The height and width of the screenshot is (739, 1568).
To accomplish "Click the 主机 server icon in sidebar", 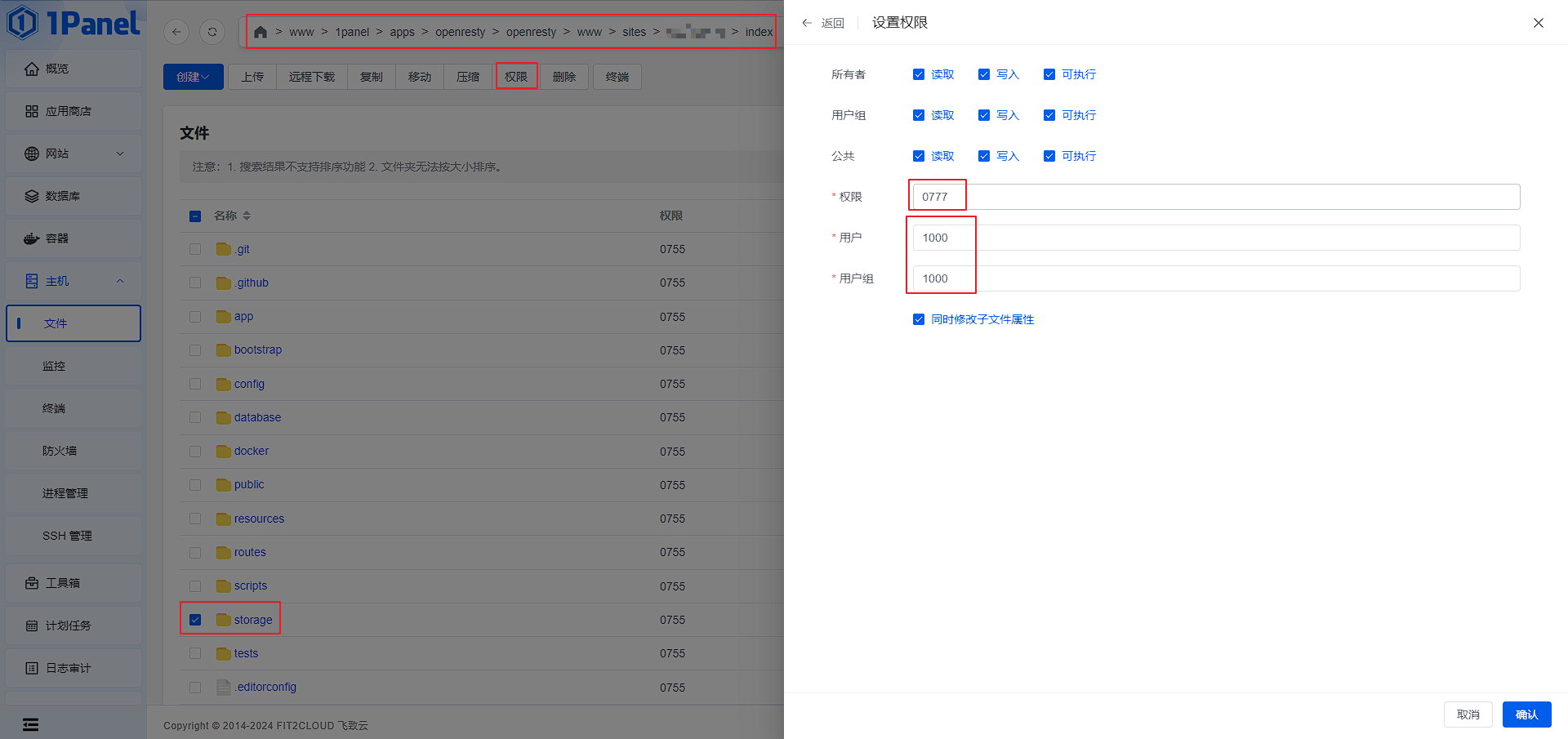I will click(31, 281).
